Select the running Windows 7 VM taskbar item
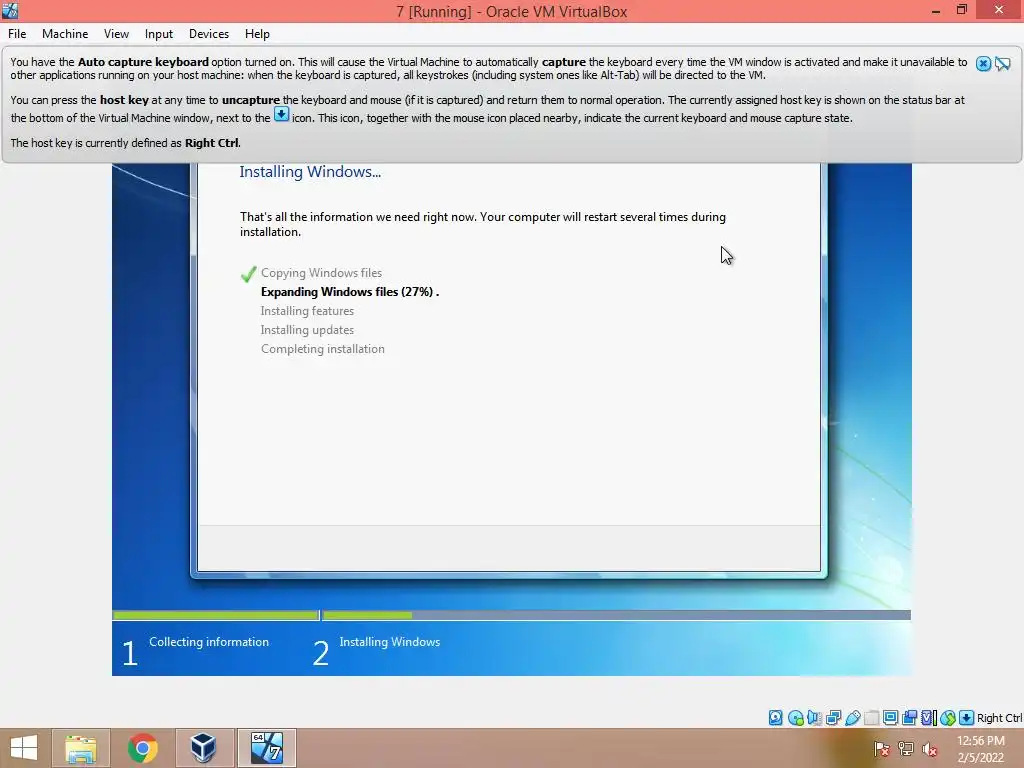 (266, 748)
